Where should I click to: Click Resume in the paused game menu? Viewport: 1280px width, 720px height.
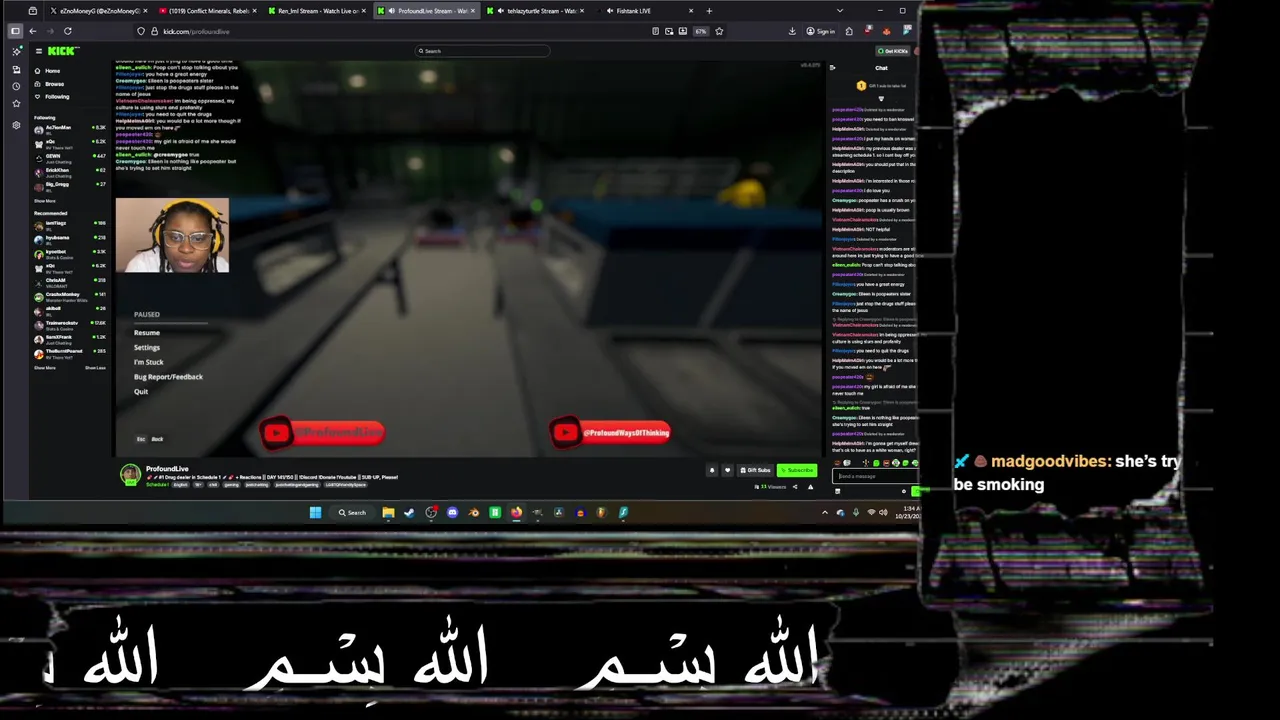coord(147,333)
